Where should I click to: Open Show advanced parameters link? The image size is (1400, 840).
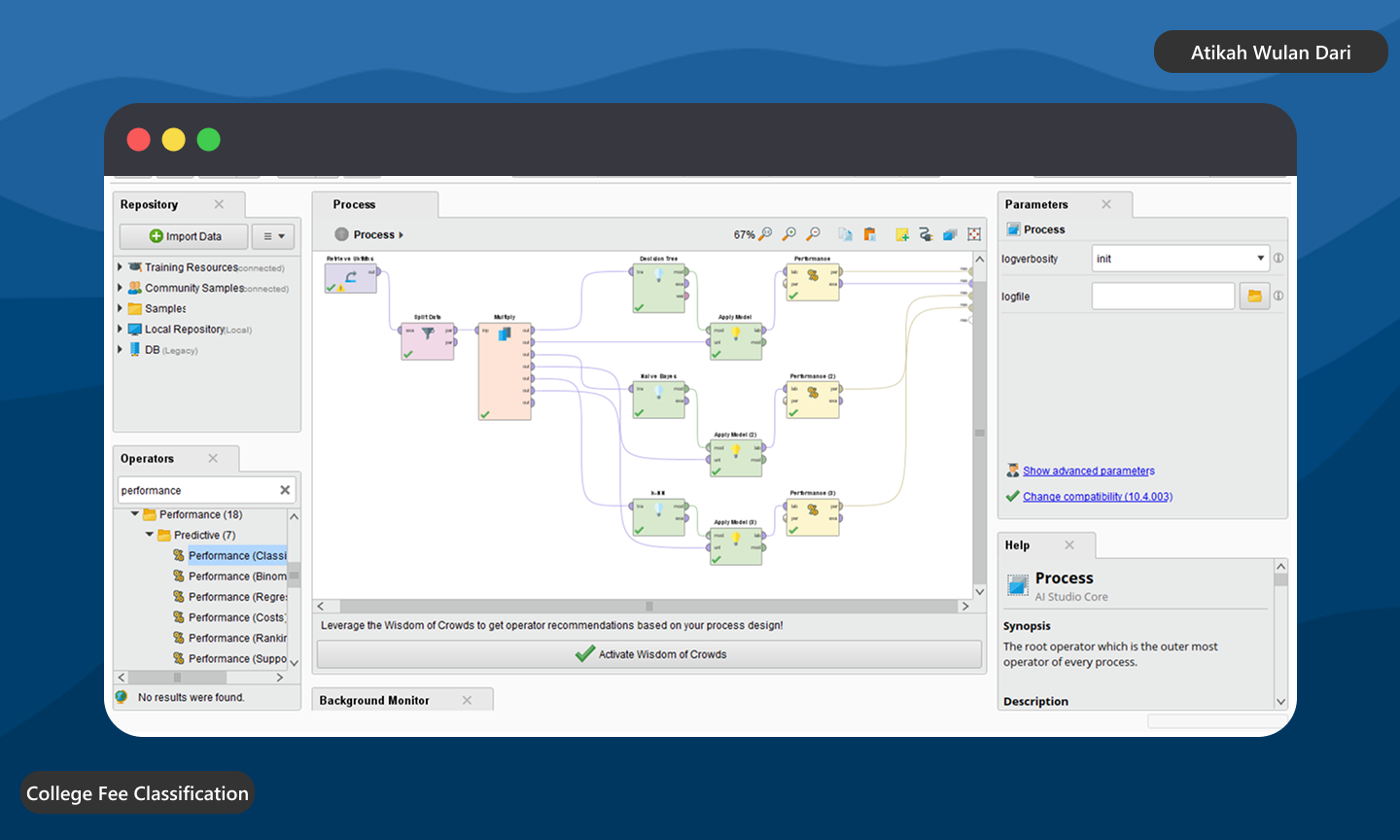click(1089, 471)
